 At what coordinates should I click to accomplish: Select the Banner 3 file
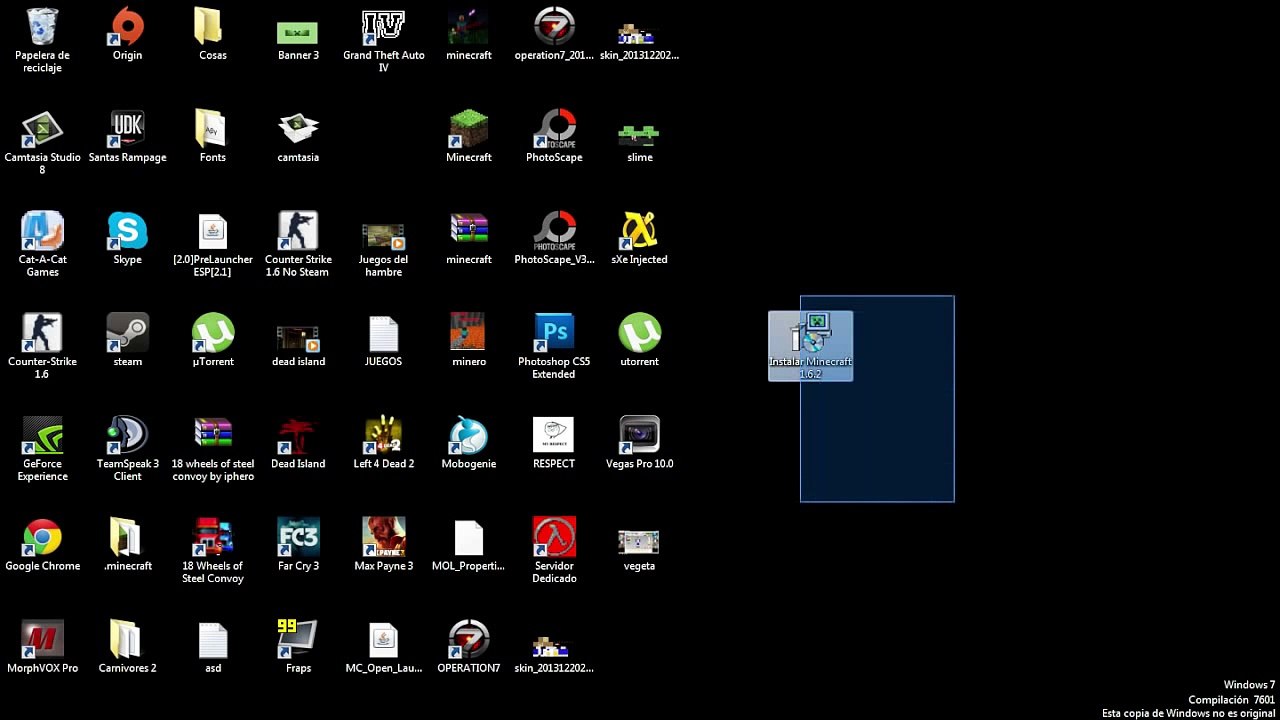(x=298, y=40)
